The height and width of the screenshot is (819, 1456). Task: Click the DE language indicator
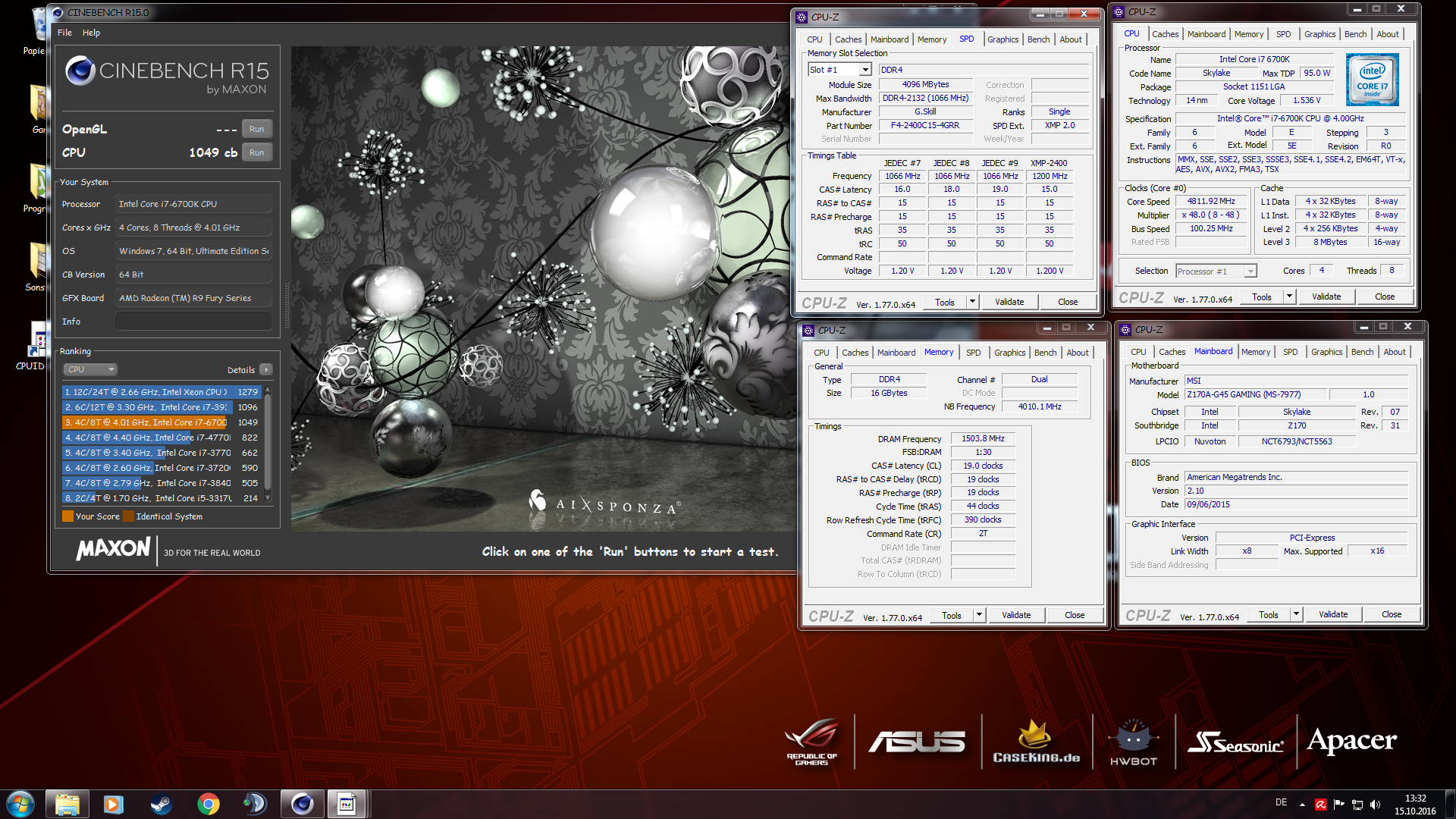1281,802
